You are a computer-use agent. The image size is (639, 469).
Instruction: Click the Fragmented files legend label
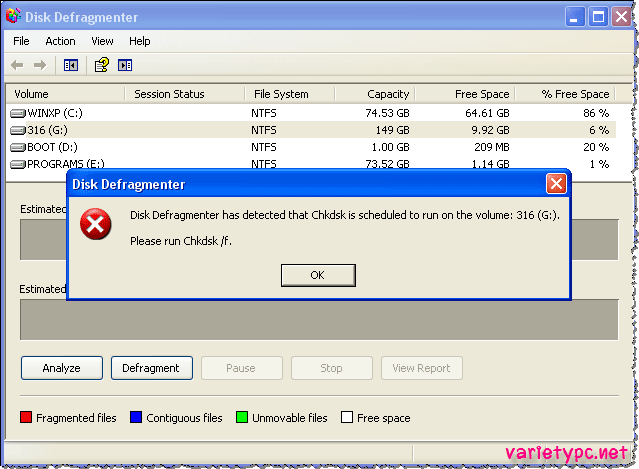[x=76, y=418]
